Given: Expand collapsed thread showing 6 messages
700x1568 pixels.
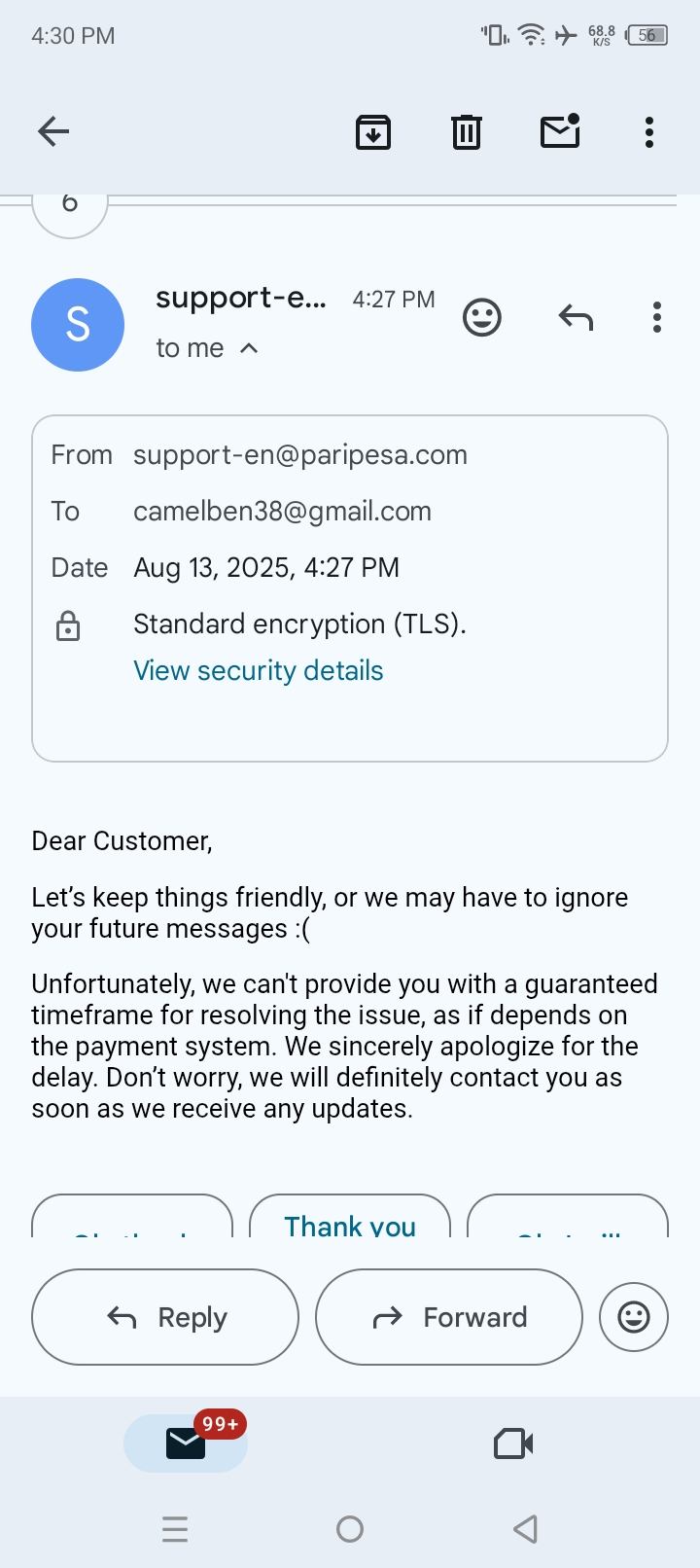Looking at the screenshot, I should [69, 206].
